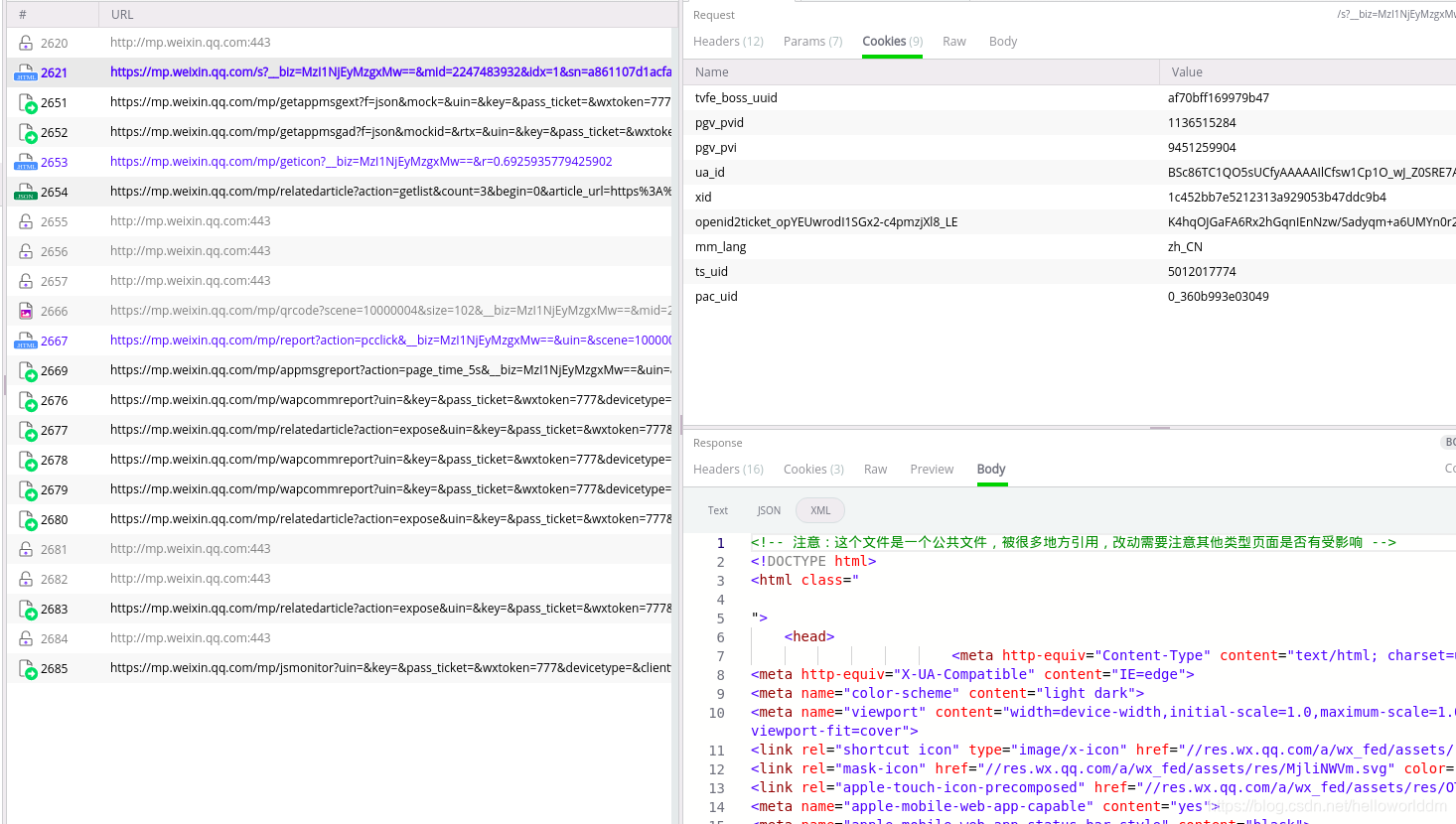1456x824 pixels.
Task: Select the getappmsgext request URL
Action: coord(390,102)
